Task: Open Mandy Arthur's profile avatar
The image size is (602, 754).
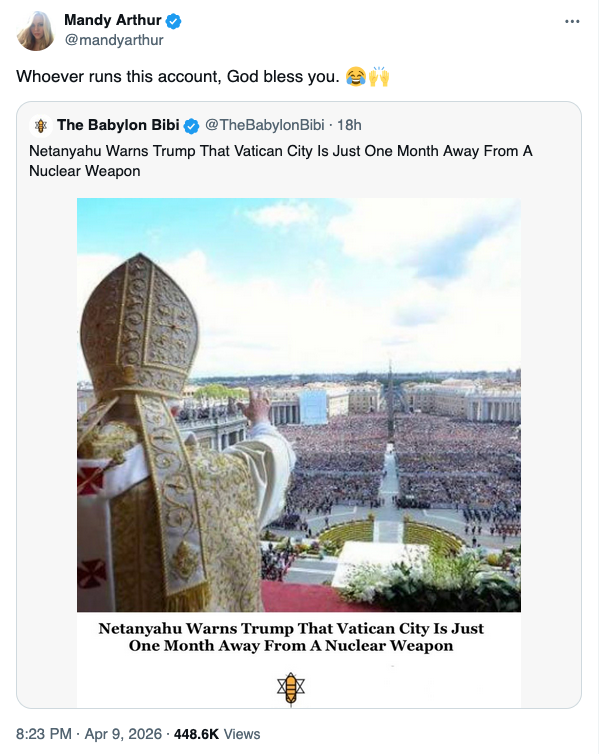Action: click(x=35, y=30)
